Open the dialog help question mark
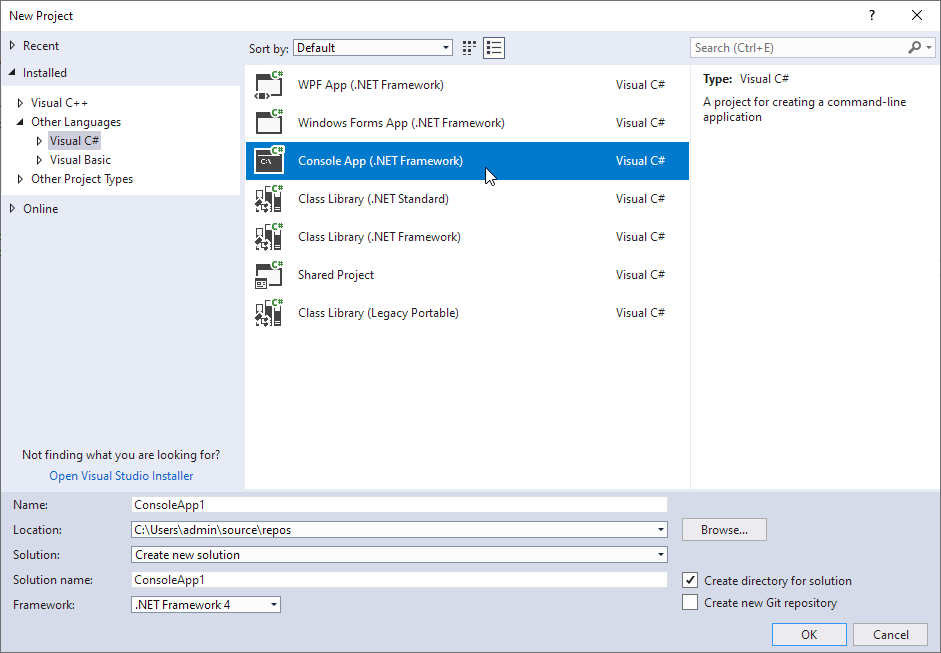Screen dimensions: 941x653 [872, 16]
